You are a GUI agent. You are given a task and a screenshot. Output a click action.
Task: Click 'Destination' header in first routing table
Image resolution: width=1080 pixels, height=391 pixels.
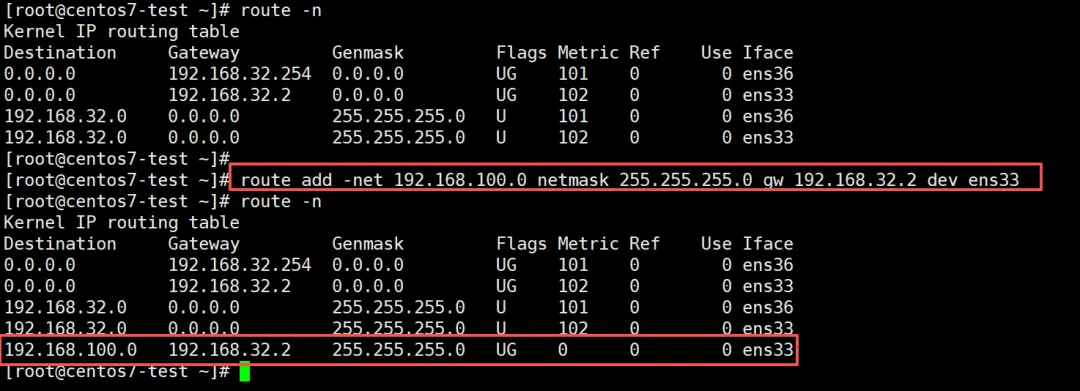[60, 53]
